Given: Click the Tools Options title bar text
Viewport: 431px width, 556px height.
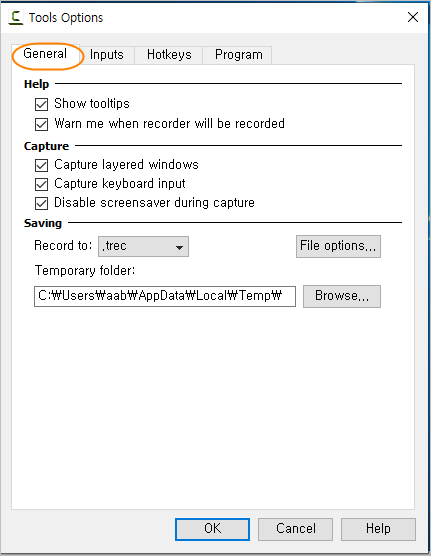Looking at the screenshot, I should 66,18.
